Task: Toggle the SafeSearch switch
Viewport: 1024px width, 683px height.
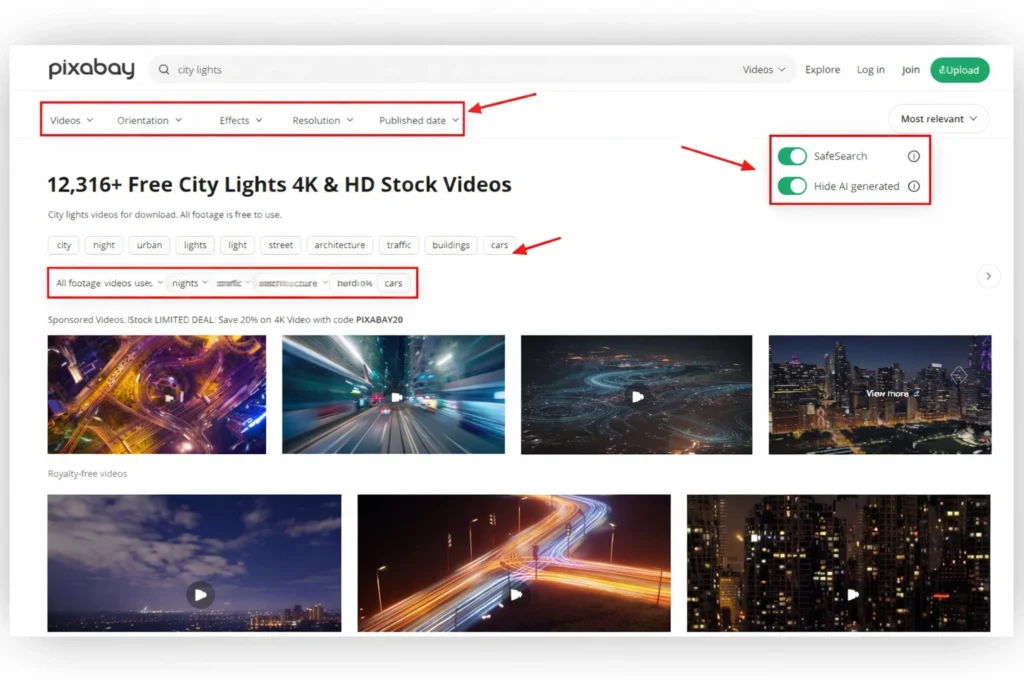Action: coord(792,156)
